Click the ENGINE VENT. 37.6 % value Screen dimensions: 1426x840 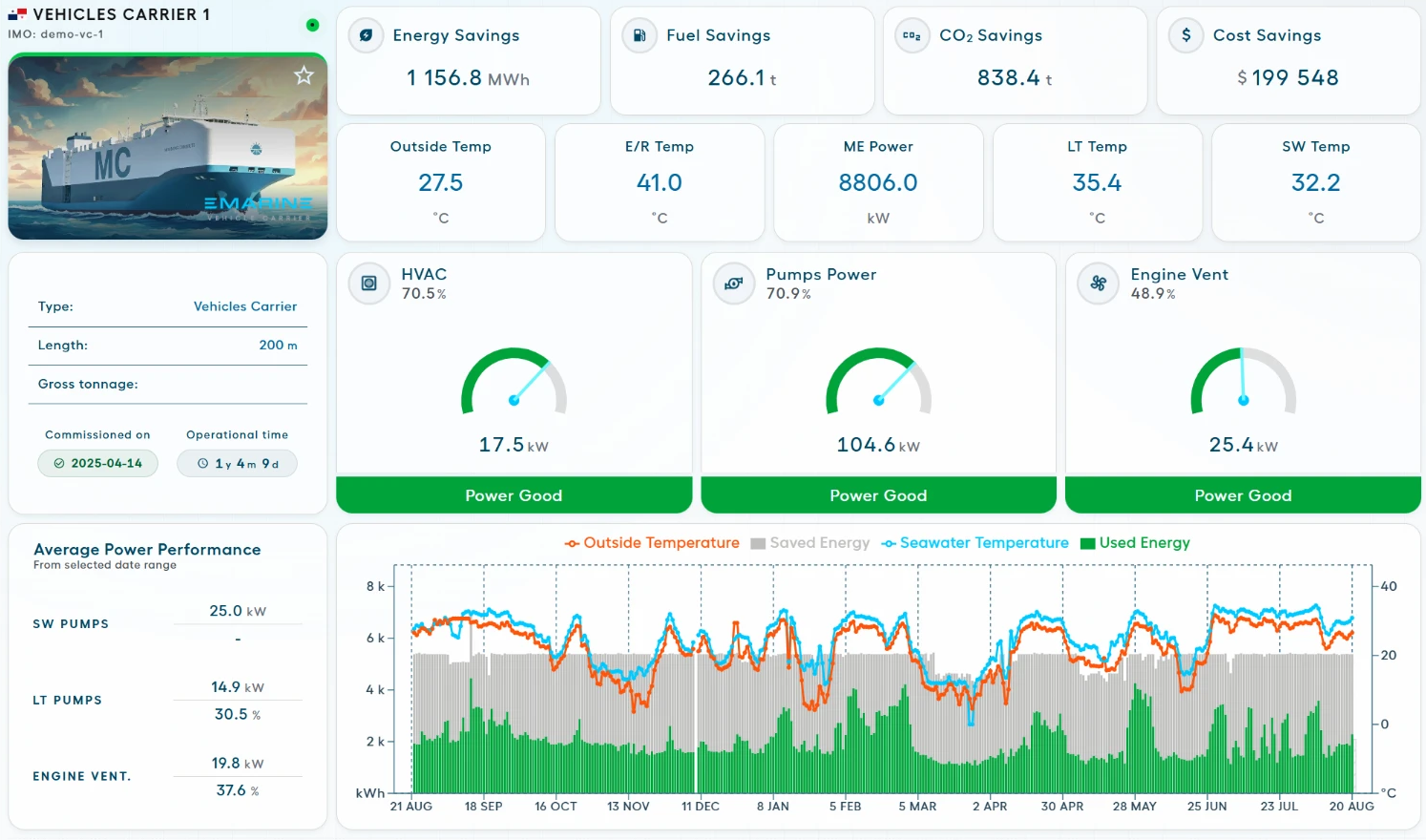[x=238, y=790]
